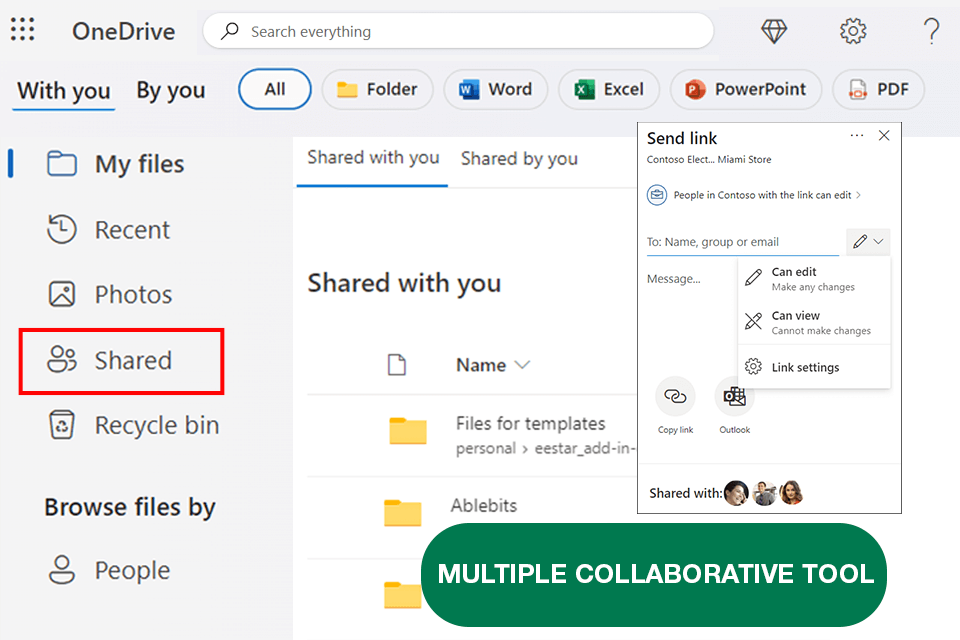Click the Contoso briefcase permission icon
This screenshot has height=640, width=960.
[657, 195]
